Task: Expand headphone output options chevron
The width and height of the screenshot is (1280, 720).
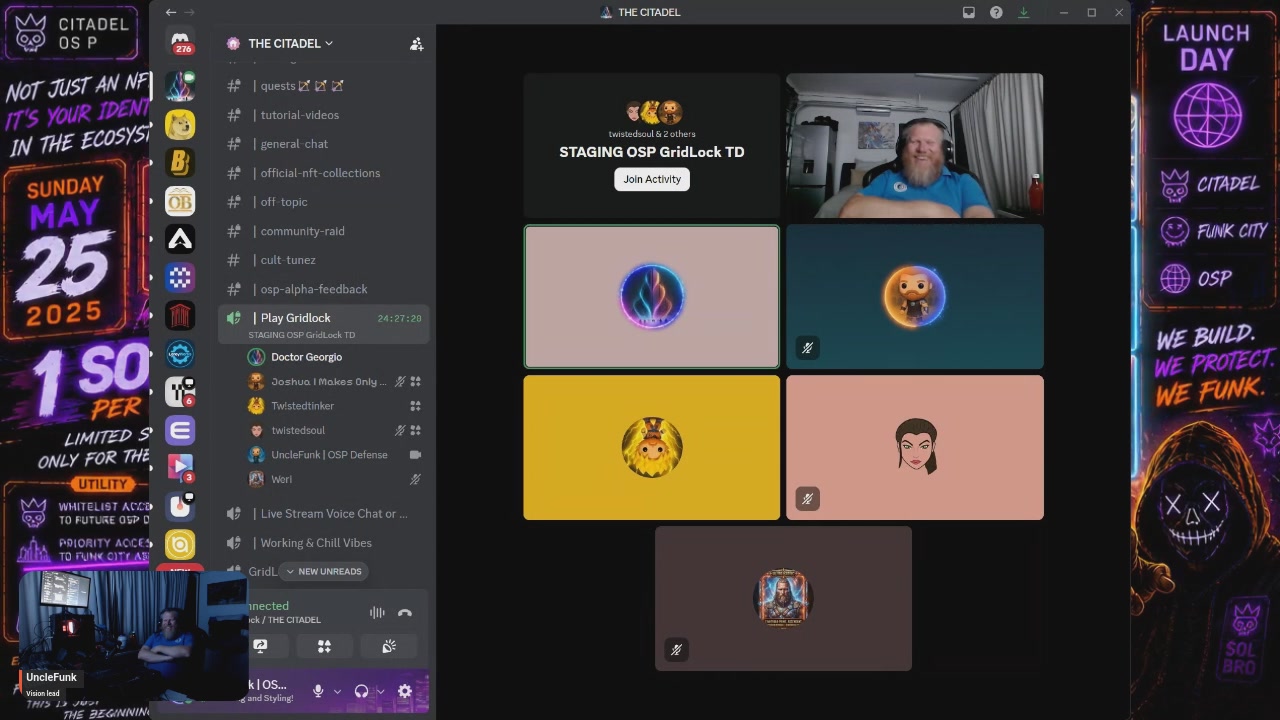Action: (x=380, y=691)
